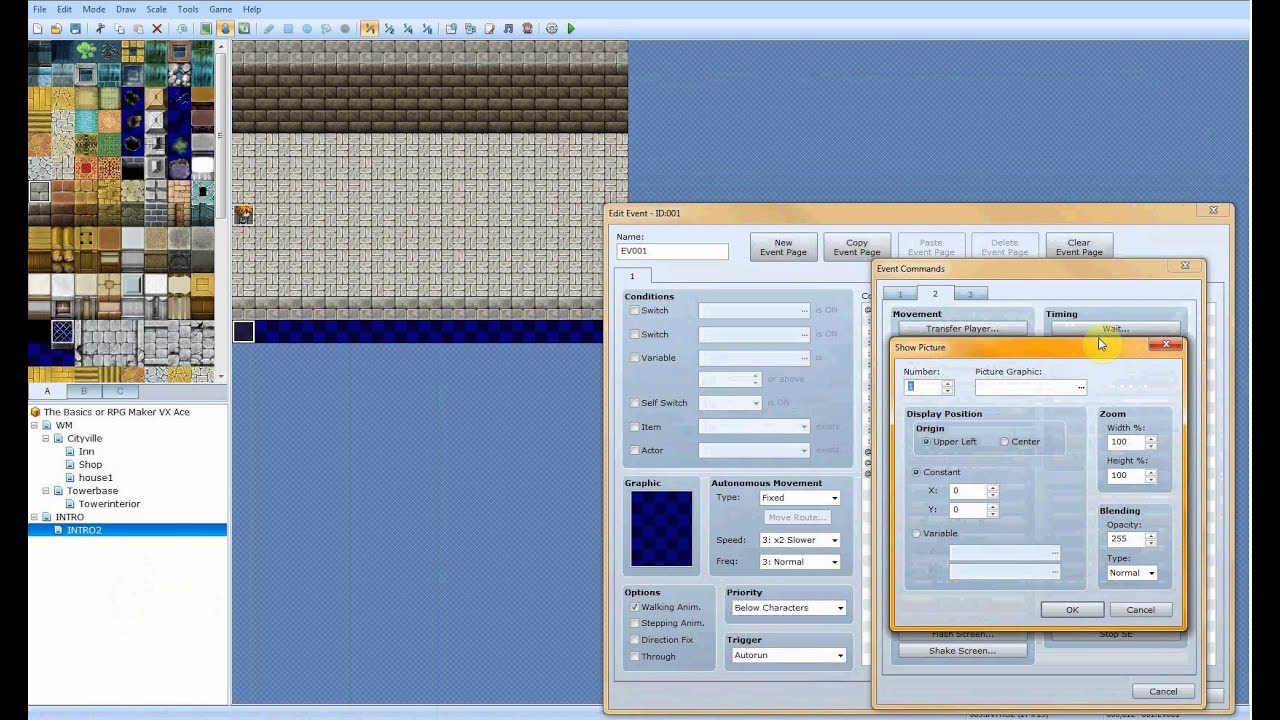1280x720 pixels.
Task: Select the Upper Left origin radio button
Action: (926, 442)
